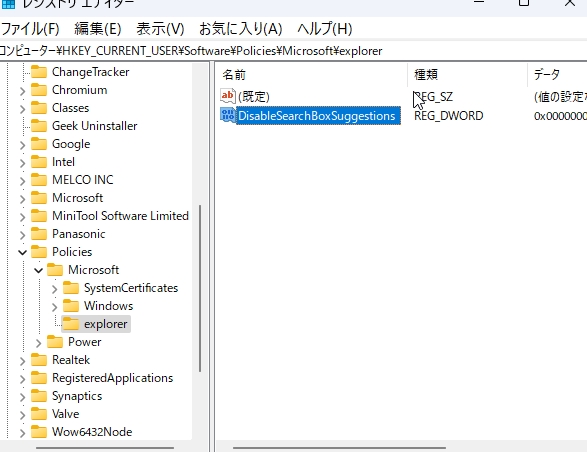The image size is (587, 452).
Task: Expand the Power key
Action: coord(39,343)
